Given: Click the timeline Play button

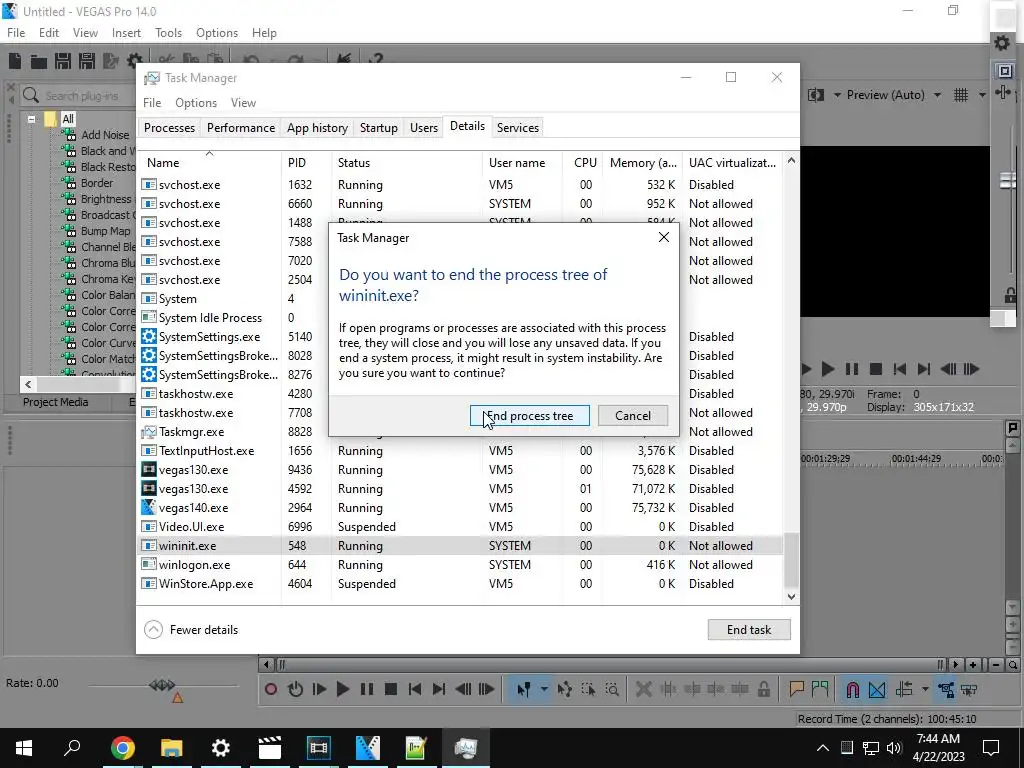Looking at the screenshot, I should click(343, 689).
